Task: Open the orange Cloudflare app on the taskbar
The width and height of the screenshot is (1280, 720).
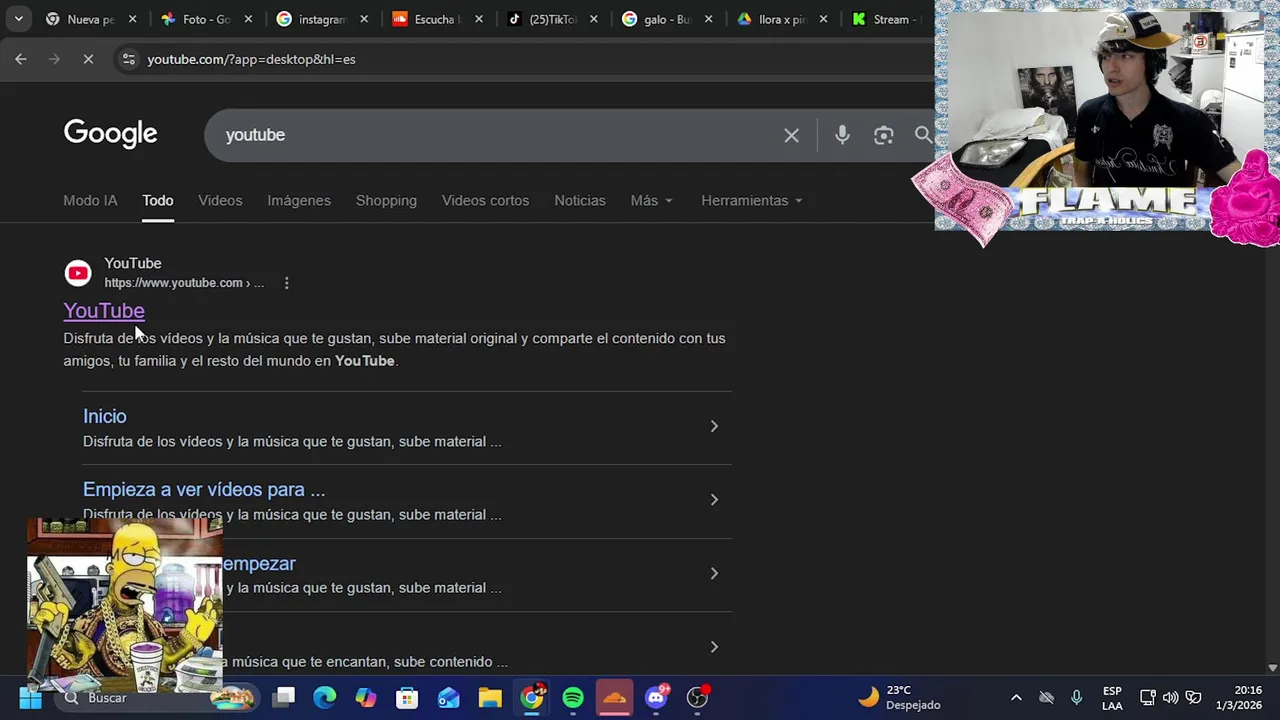Action: click(614, 697)
